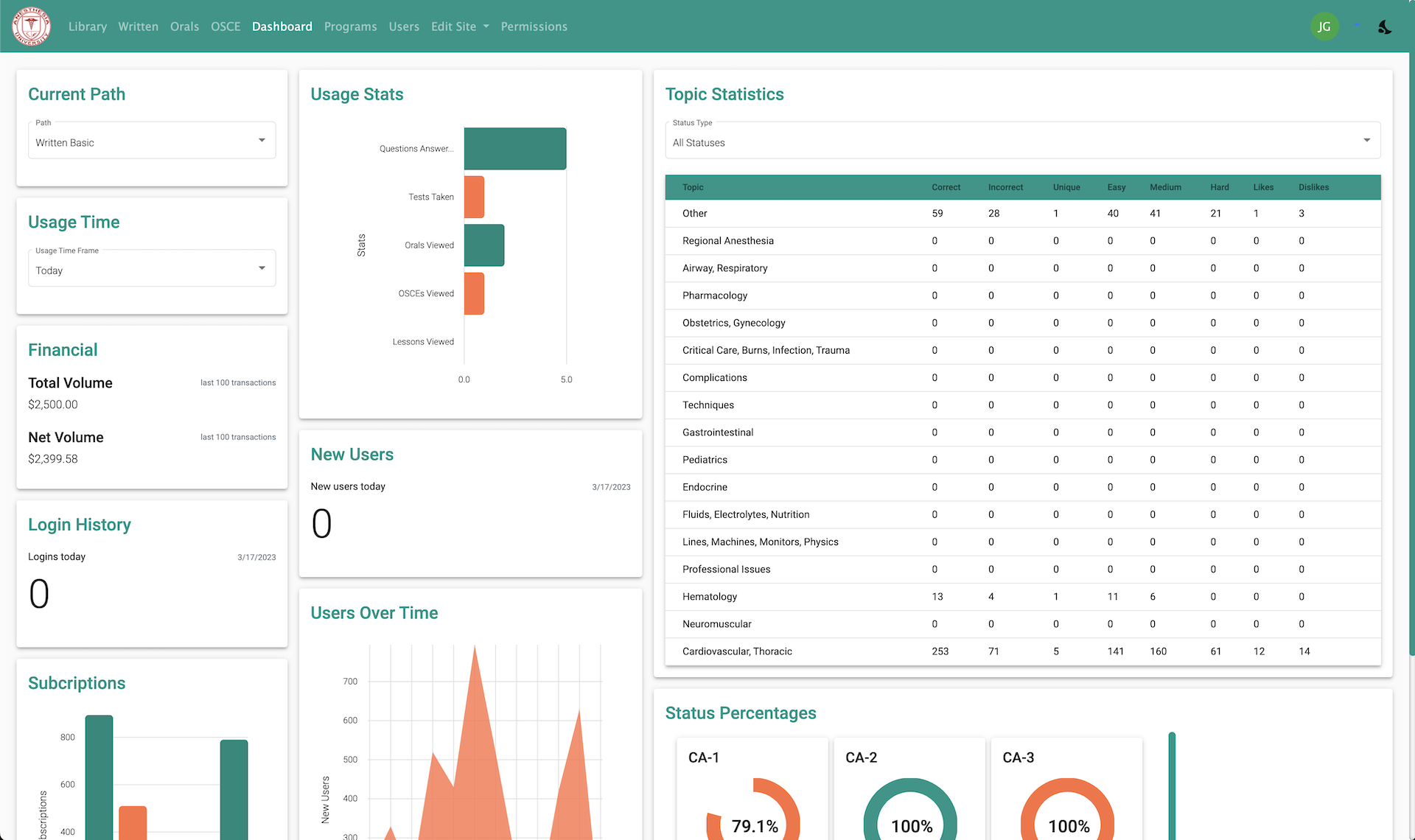The width and height of the screenshot is (1415, 840).
Task: Click the page scrollbar on right edge
Action: pyautogui.click(x=1411, y=354)
